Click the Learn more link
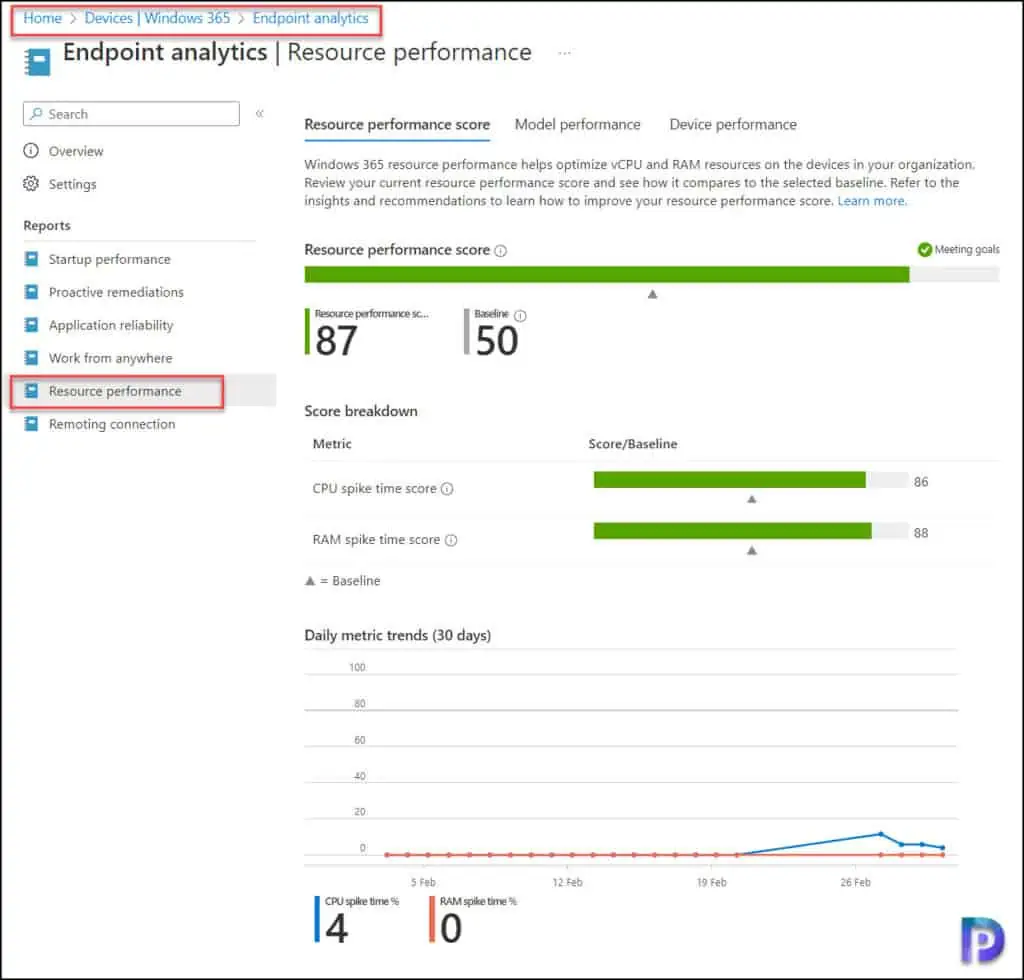The height and width of the screenshot is (980, 1024). pyautogui.click(x=872, y=201)
